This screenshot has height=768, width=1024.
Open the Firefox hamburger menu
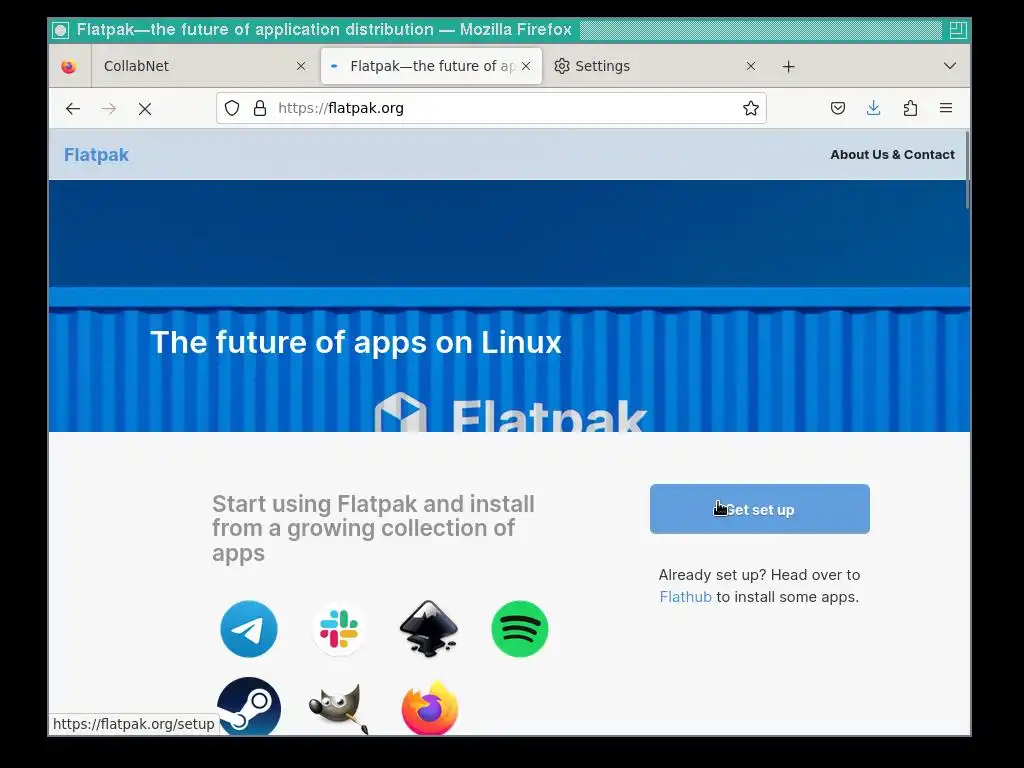(946, 108)
